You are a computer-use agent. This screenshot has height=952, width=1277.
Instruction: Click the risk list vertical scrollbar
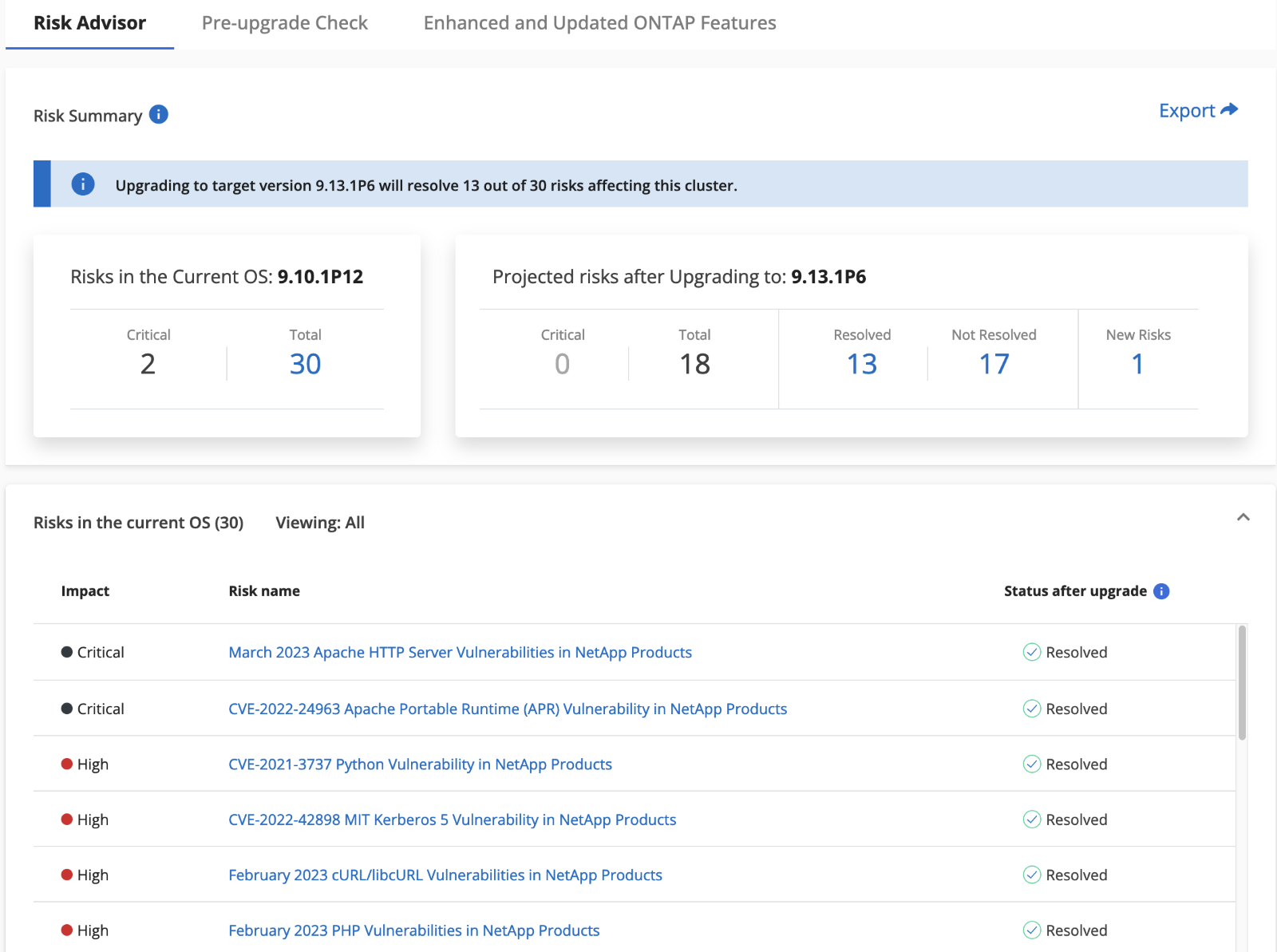tap(1241, 683)
